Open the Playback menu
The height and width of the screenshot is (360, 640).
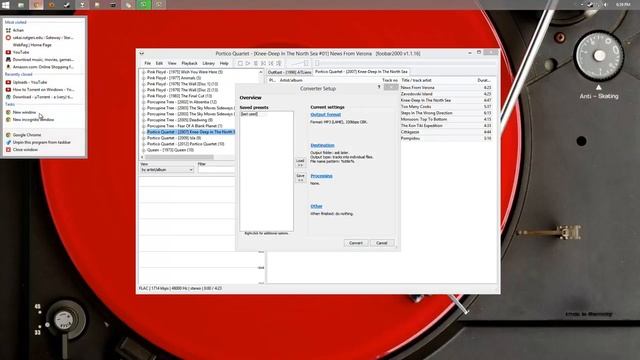[189, 63]
